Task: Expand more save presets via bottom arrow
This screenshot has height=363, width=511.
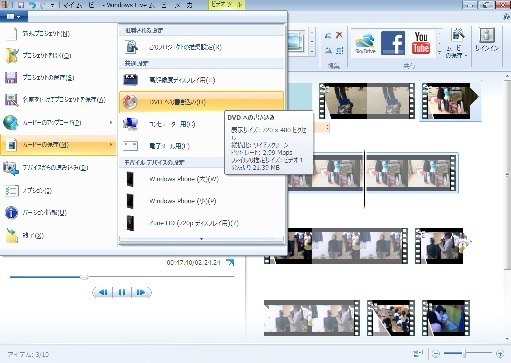Action: coord(201,239)
